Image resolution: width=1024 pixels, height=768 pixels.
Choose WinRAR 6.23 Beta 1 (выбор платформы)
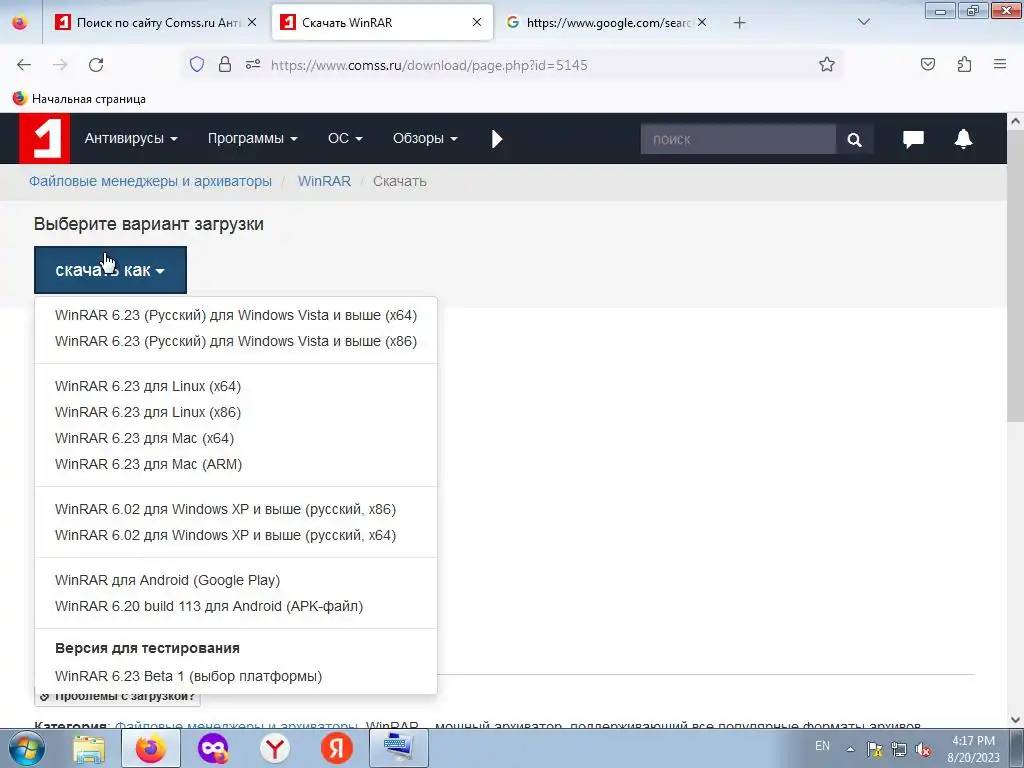pos(188,676)
